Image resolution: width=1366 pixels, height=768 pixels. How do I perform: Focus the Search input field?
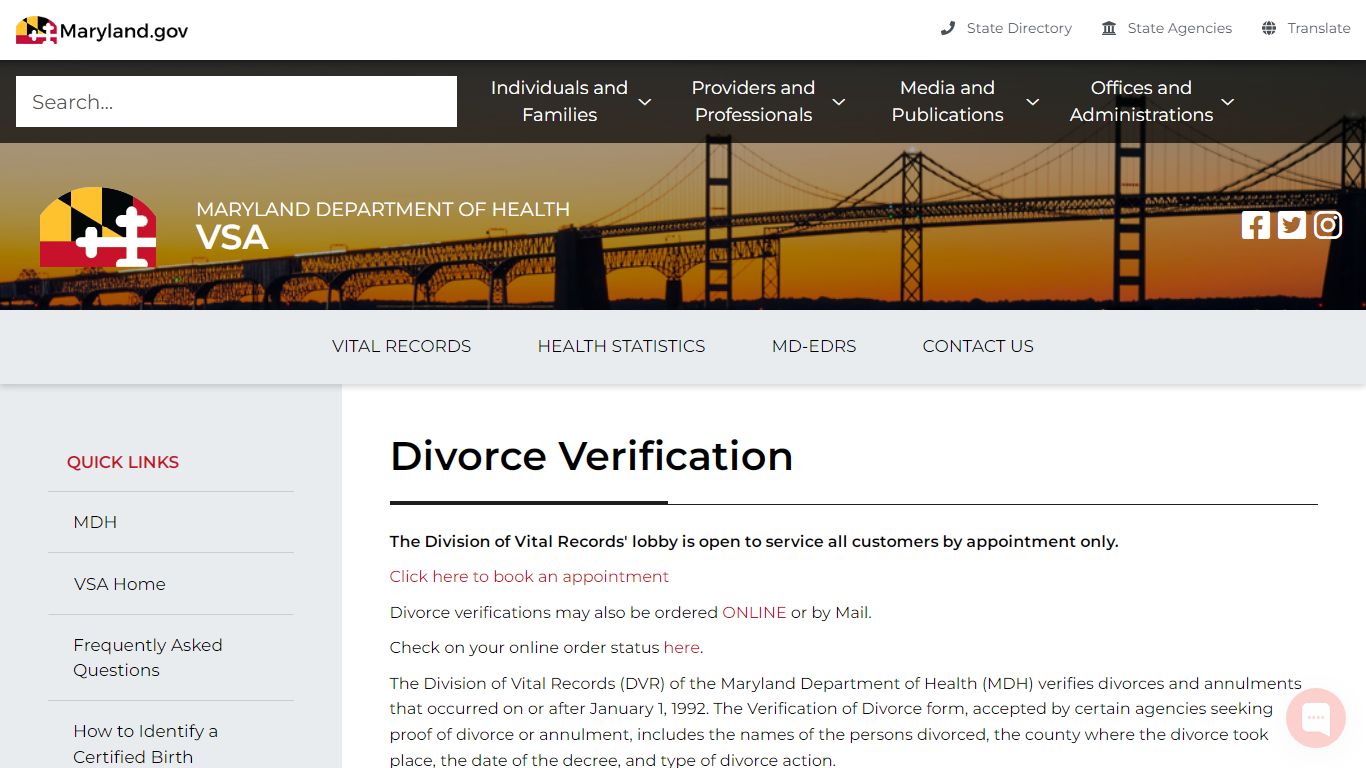point(236,101)
